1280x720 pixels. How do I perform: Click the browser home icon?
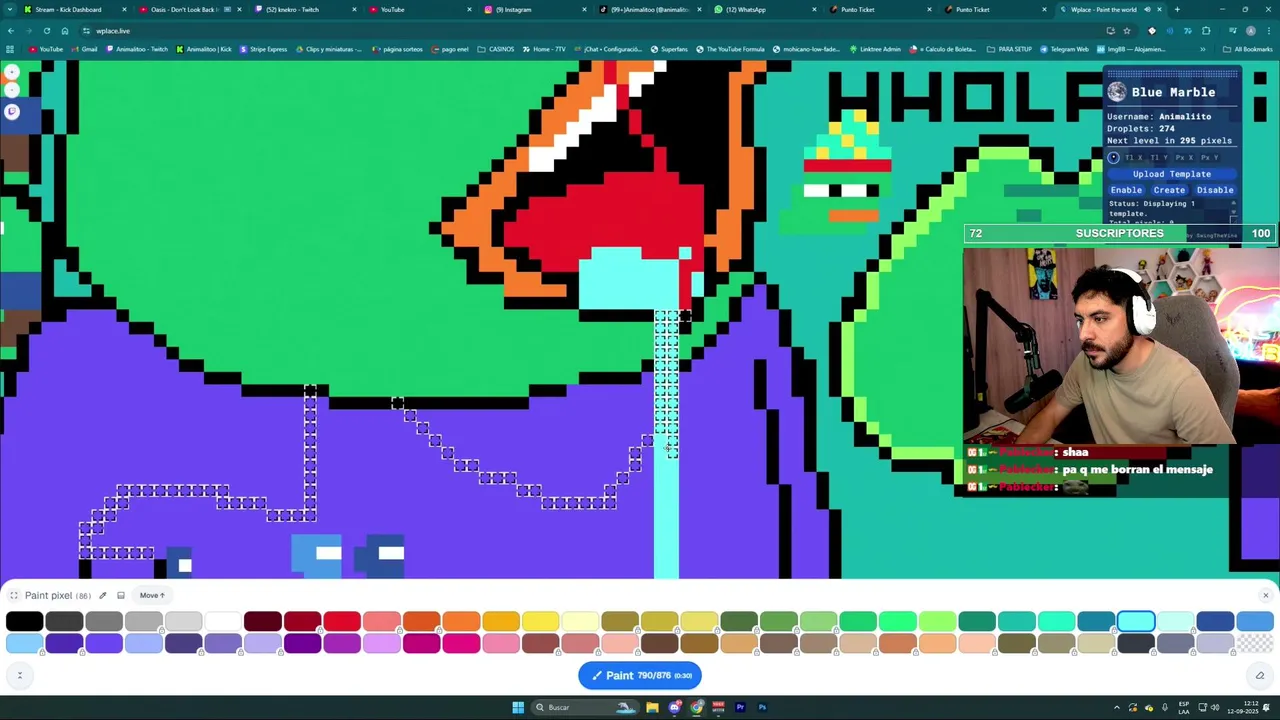point(64,31)
